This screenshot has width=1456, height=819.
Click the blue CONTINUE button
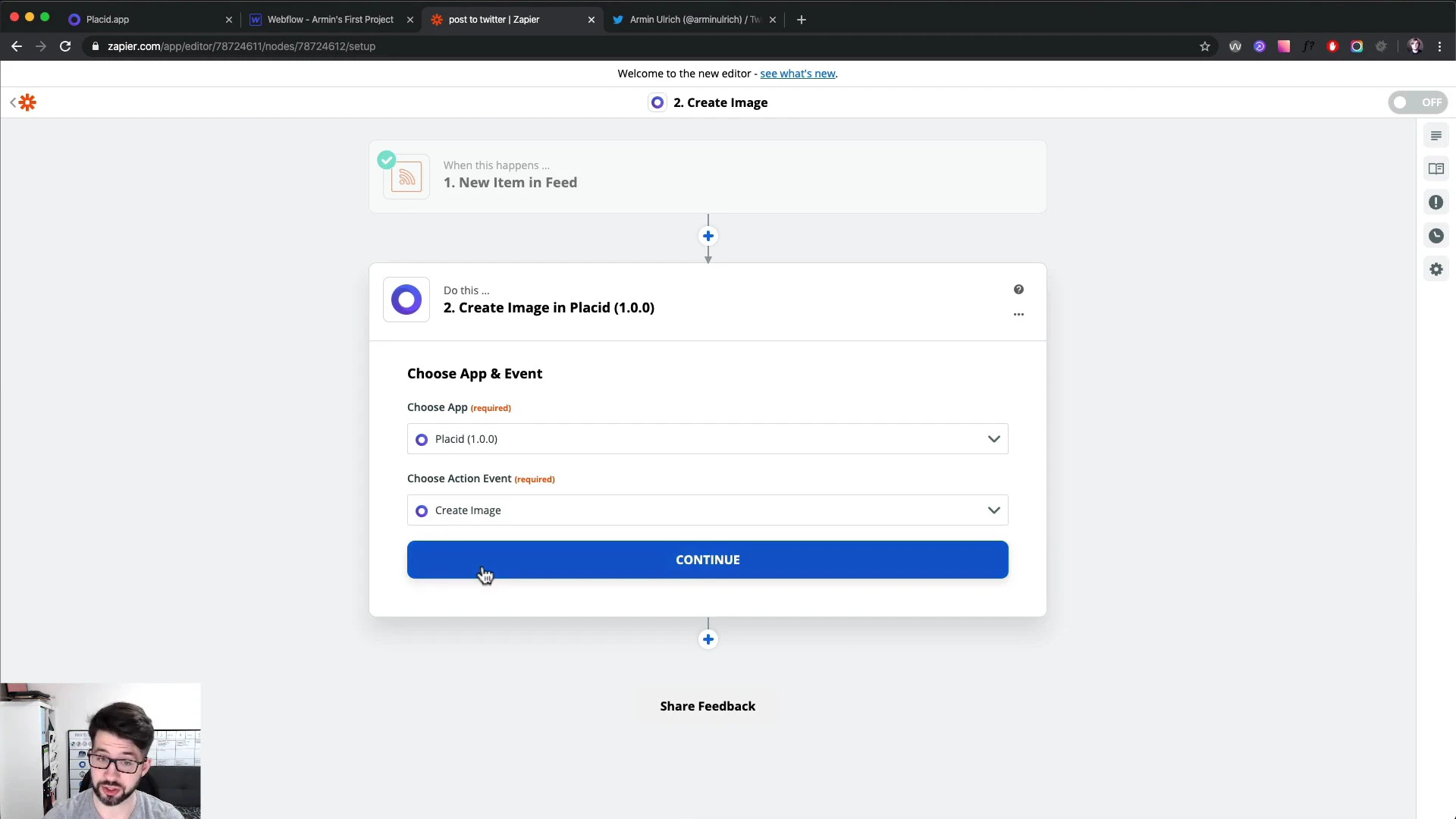(708, 560)
